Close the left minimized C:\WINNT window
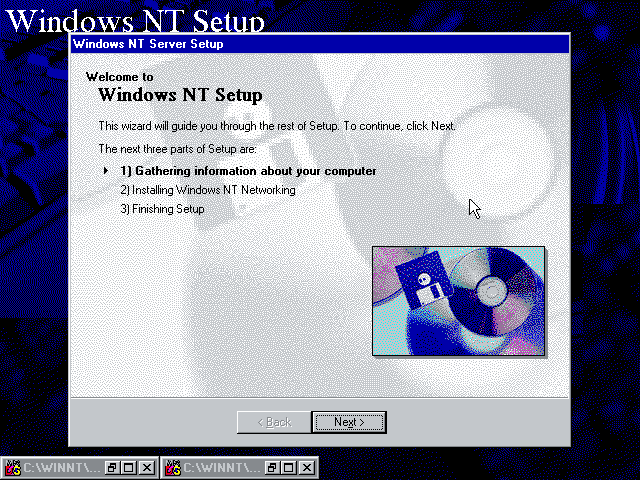 [x=147, y=468]
